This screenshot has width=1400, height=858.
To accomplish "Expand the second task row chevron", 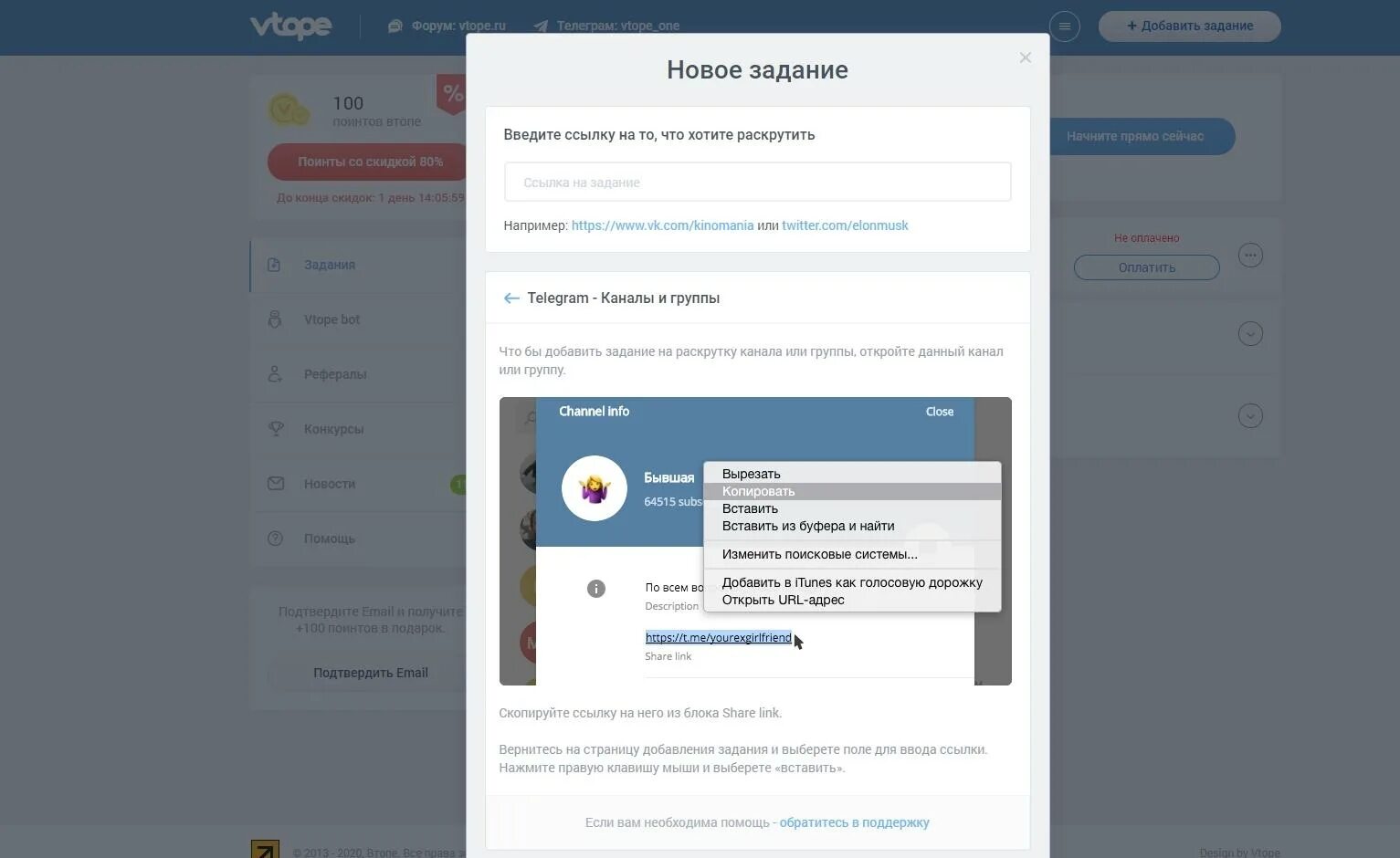I will tap(1250, 334).
